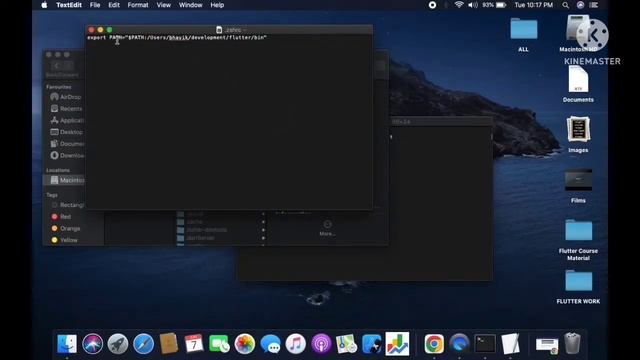
Task: Open the TextEdit application menu
Action: pos(69,5)
